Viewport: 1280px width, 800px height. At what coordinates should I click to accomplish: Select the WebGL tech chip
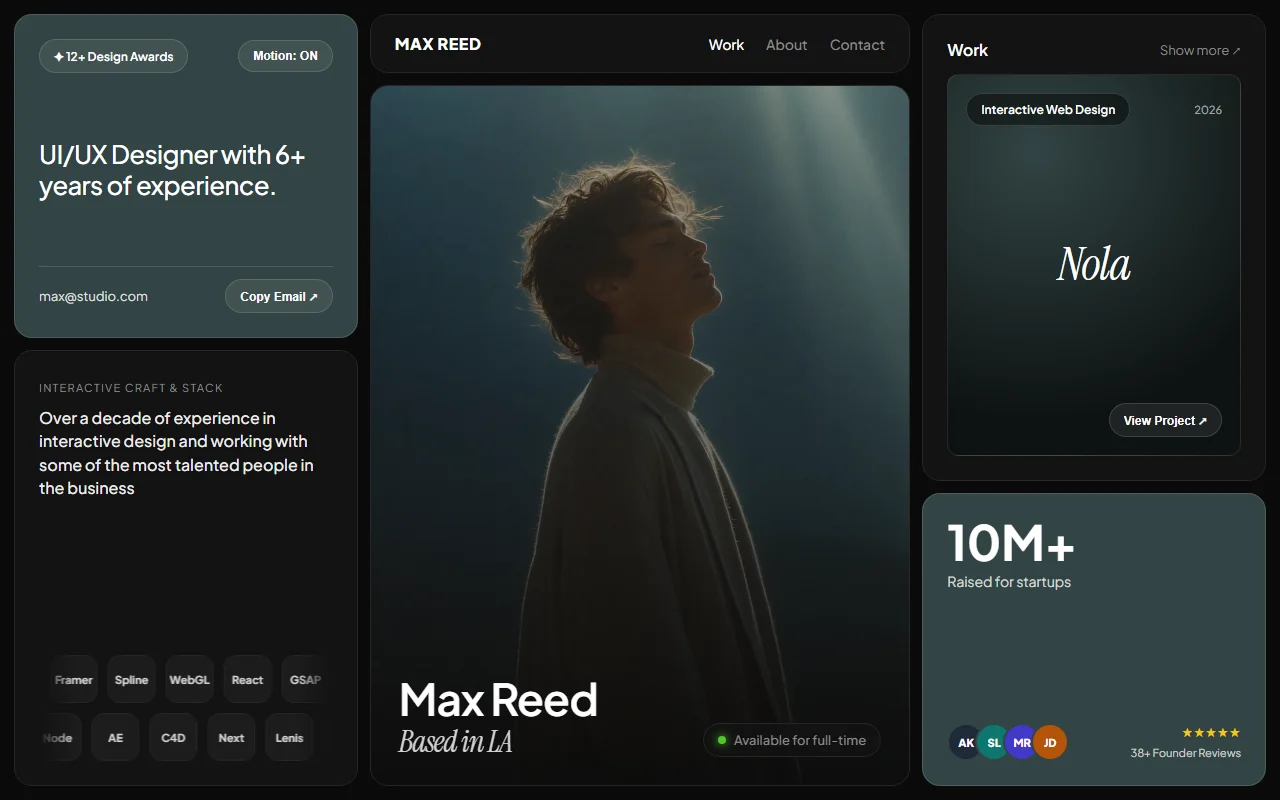coord(189,680)
